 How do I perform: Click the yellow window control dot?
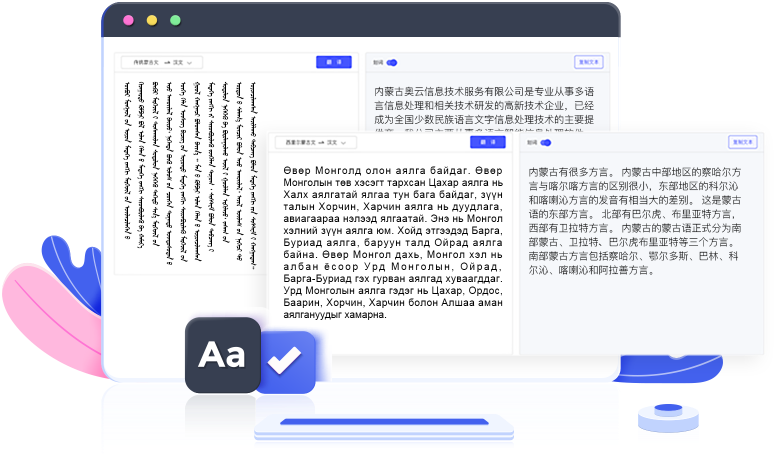pyautogui.click(x=152, y=20)
